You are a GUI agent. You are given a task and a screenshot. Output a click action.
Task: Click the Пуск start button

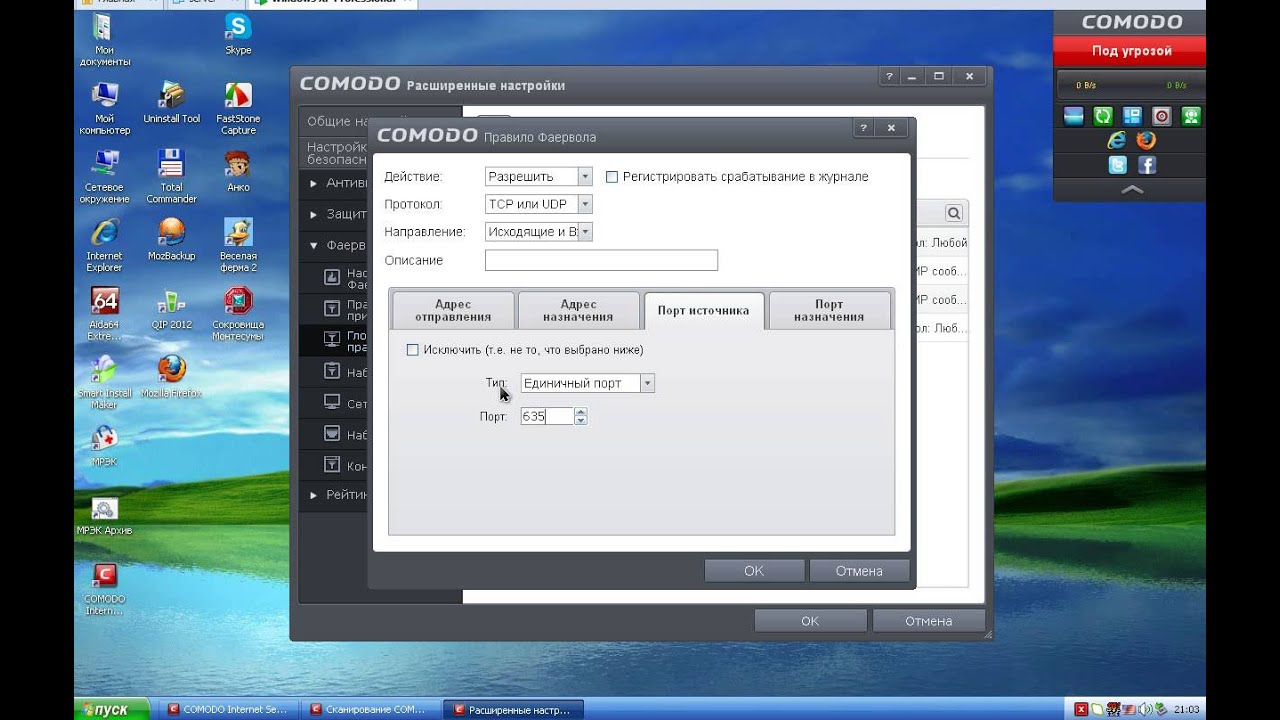(113, 709)
